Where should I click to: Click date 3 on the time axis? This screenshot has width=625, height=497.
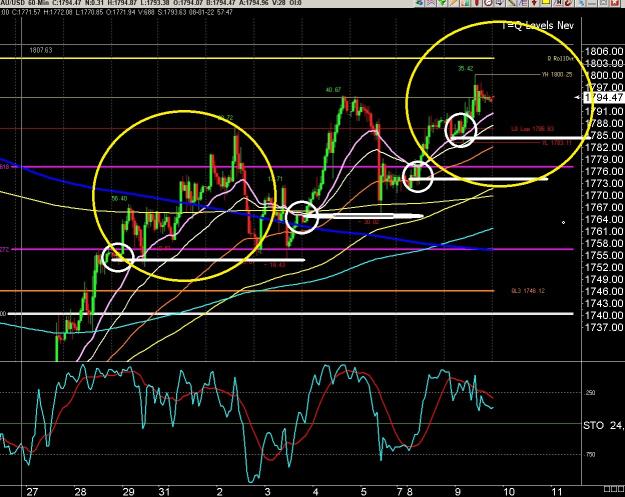267,491
